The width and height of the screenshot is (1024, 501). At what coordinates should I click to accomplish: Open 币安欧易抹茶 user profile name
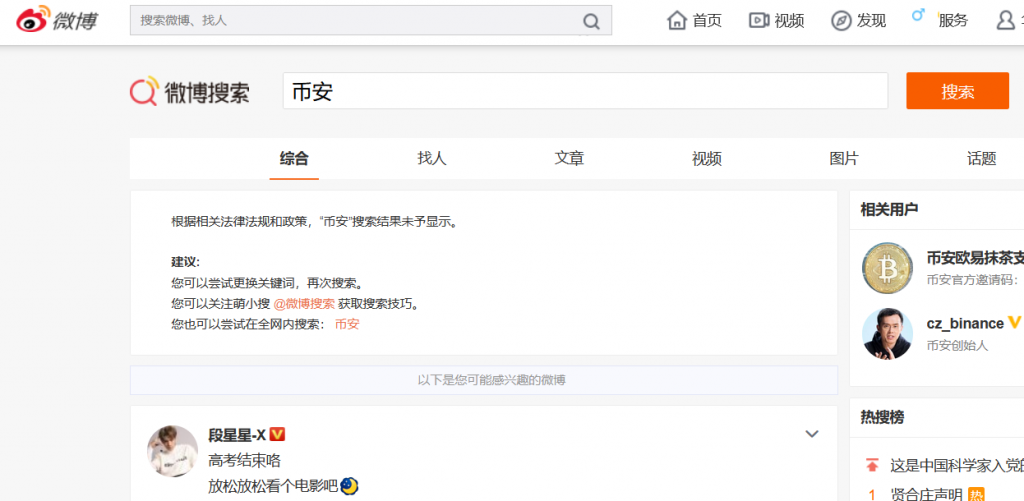975,258
